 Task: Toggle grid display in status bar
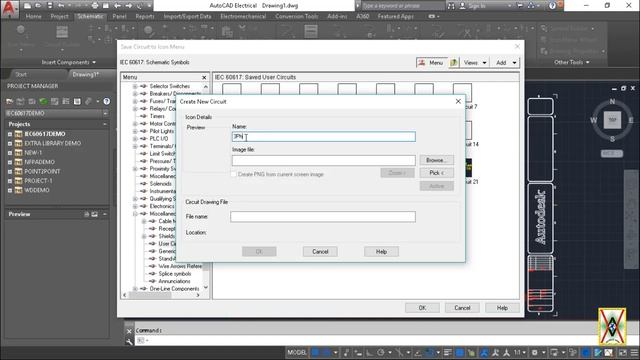coord(316,352)
